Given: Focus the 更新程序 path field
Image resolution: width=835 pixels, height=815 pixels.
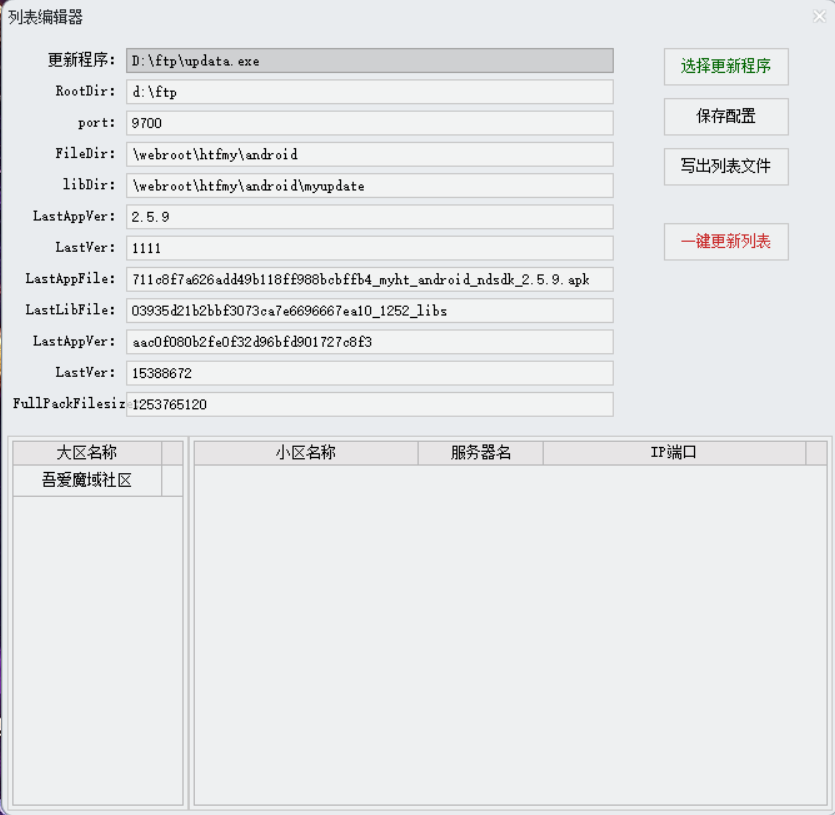Looking at the screenshot, I should pos(370,61).
